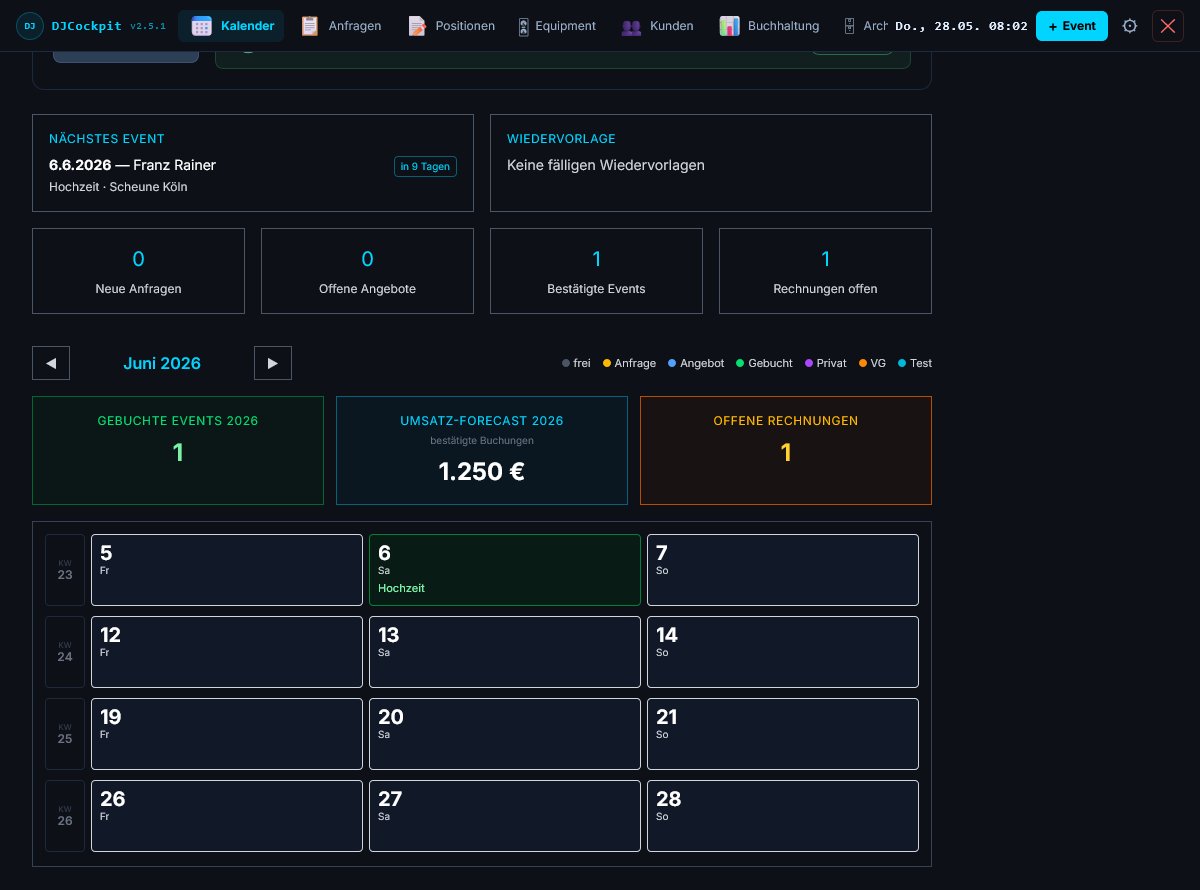Click the Anfragen clipboard icon
The width and height of the screenshot is (1200, 890).
click(x=310, y=26)
